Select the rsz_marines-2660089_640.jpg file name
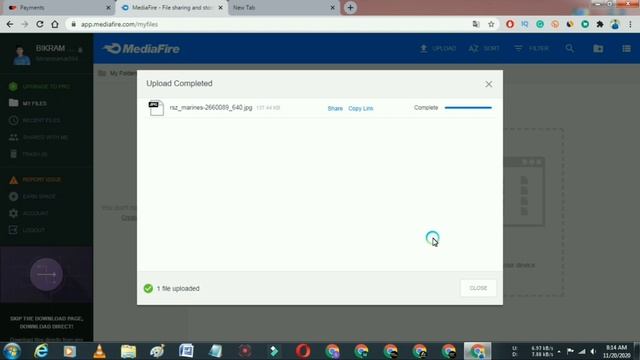This screenshot has height=360, width=640. [x=211, y=107]
